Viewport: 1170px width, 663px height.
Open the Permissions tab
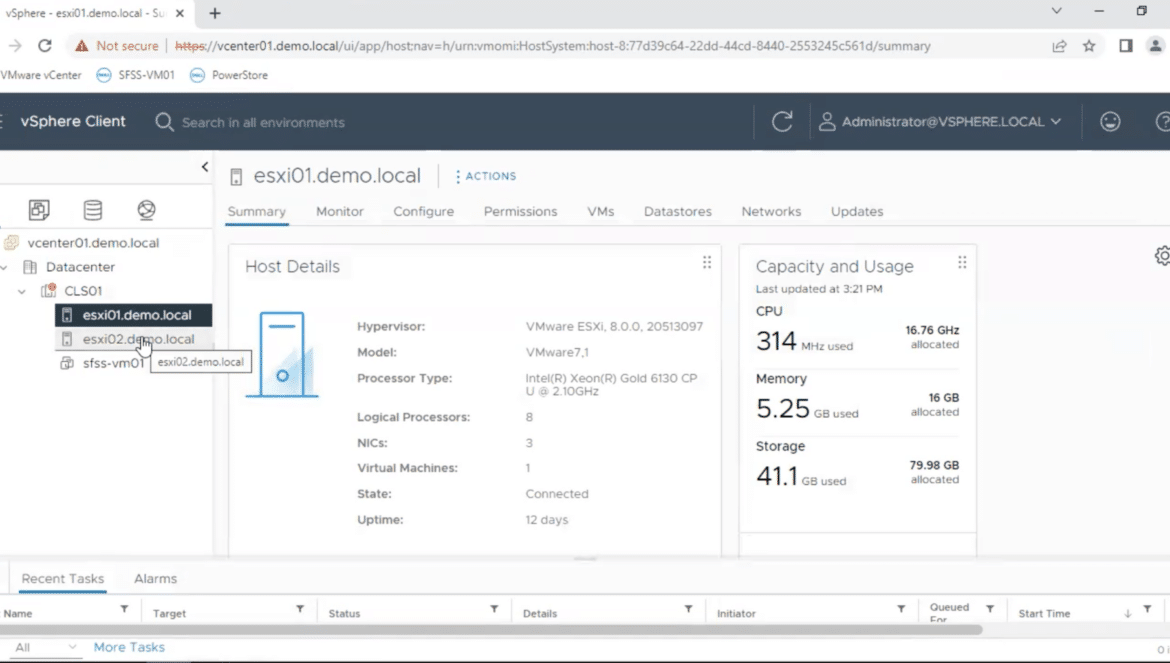click(520, 211)
